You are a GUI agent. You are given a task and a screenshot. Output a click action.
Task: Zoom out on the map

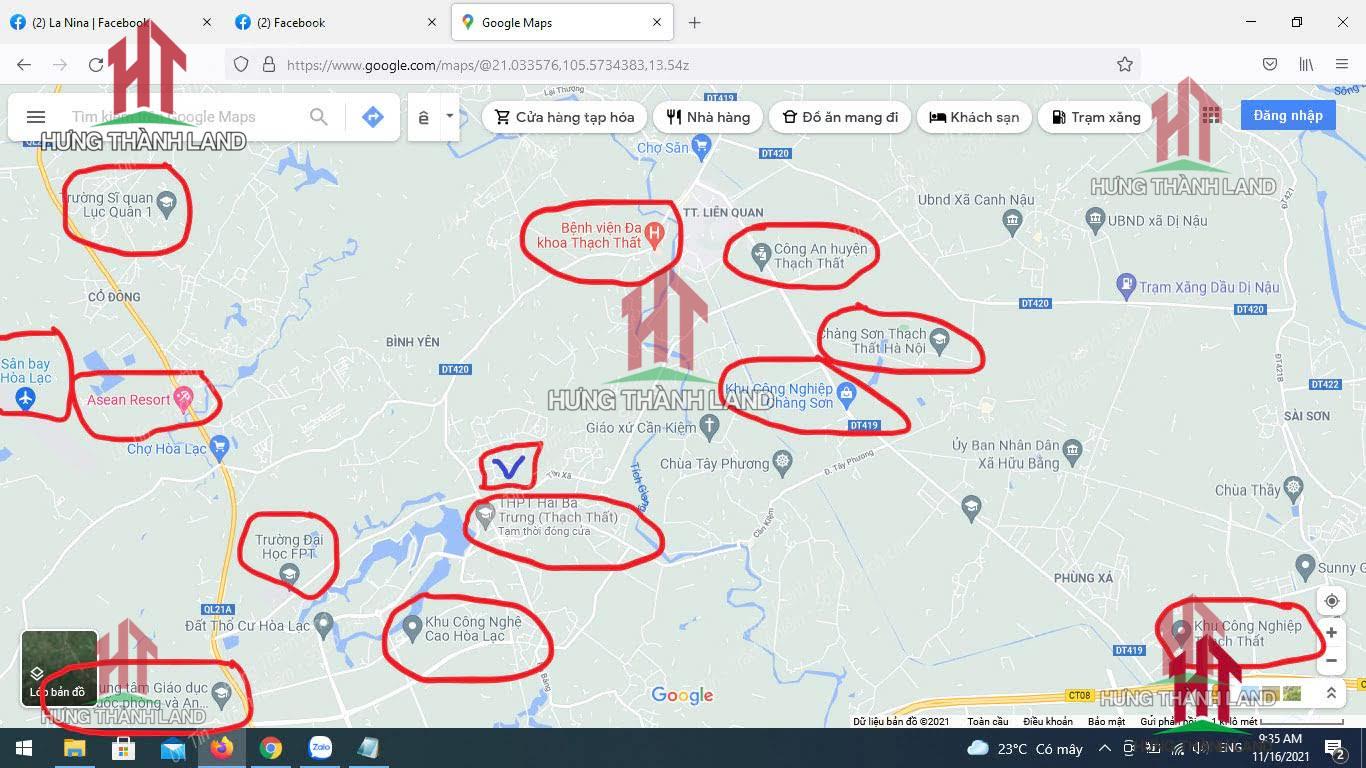click(x=1331, y=660)
